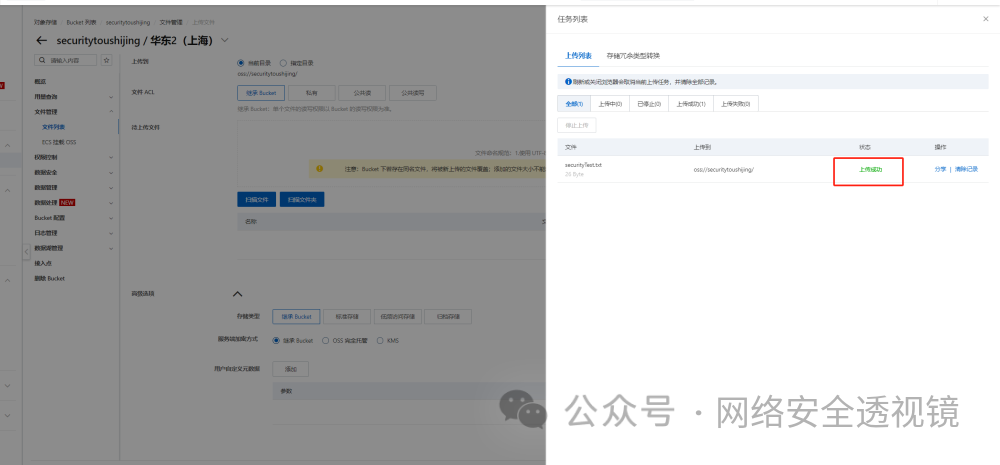Open 接入点 in the sidebar
Image resolution: width=1000 pixels, height=465 pixels.
tap(42, 263)
